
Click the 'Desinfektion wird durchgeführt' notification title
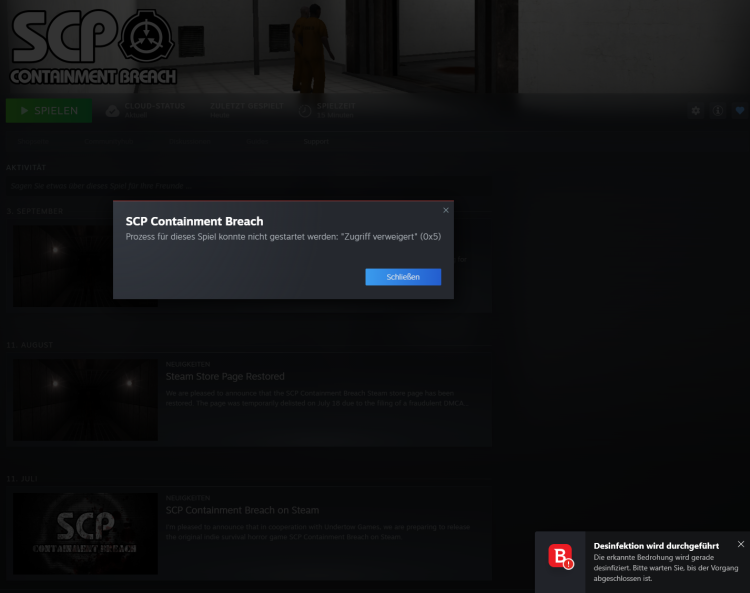click(x=656, y=546)
